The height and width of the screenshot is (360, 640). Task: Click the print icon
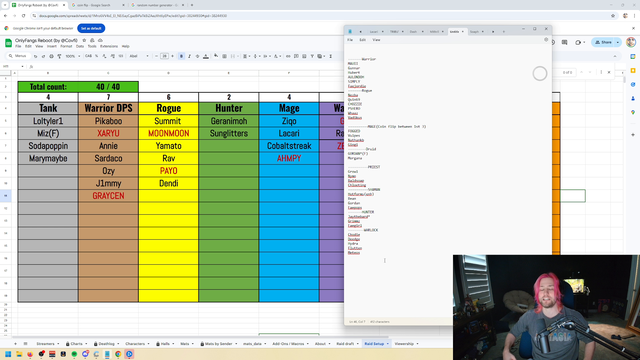click(x=51, y=56)
